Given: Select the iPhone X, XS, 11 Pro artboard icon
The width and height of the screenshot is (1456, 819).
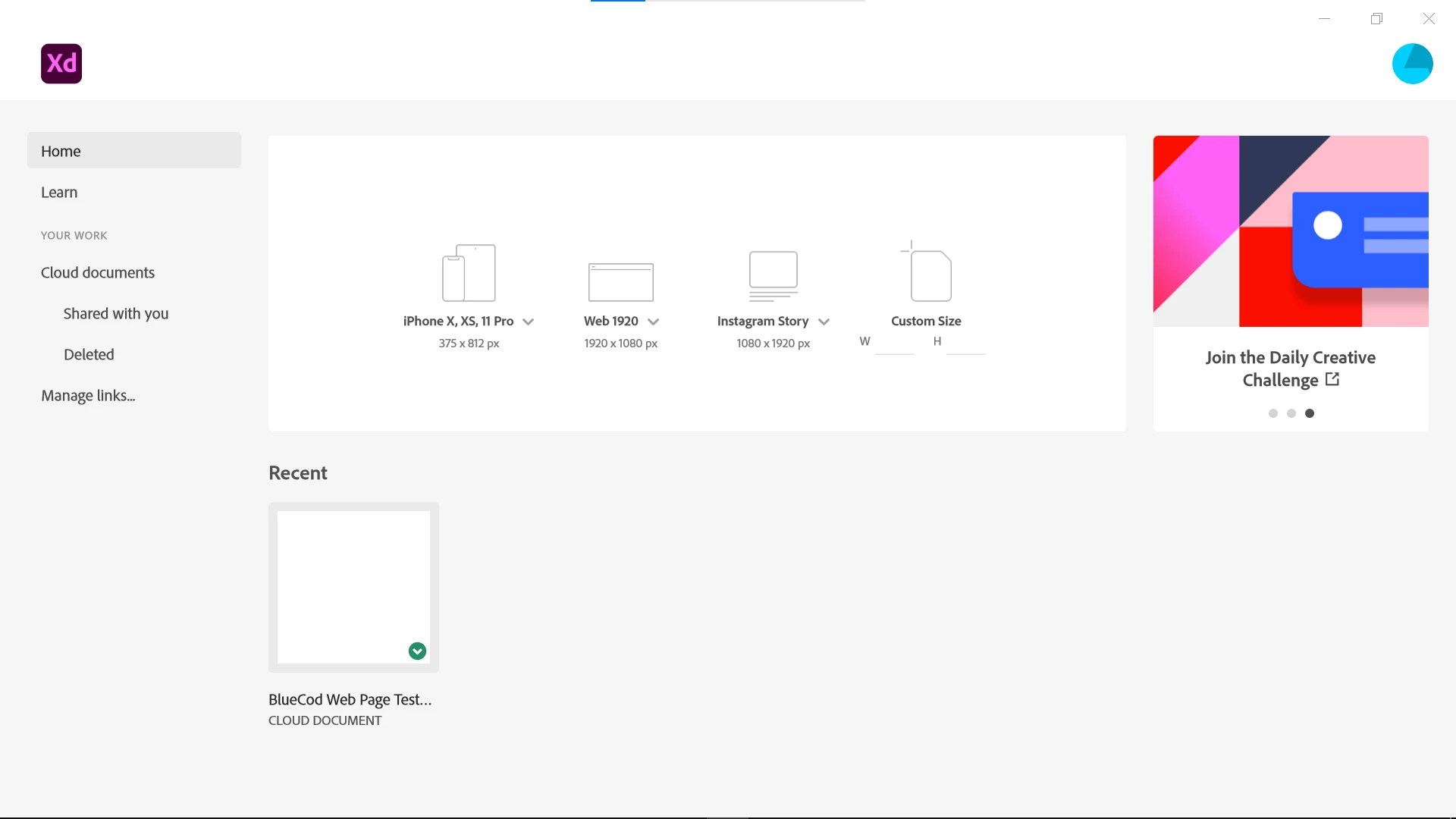Looking at the screenshot, I should pos(469,273).
